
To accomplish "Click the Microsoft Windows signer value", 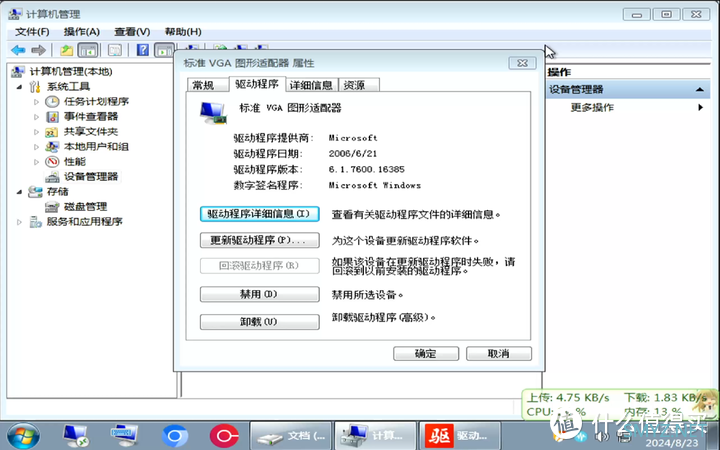I will (x=375, y=186).
